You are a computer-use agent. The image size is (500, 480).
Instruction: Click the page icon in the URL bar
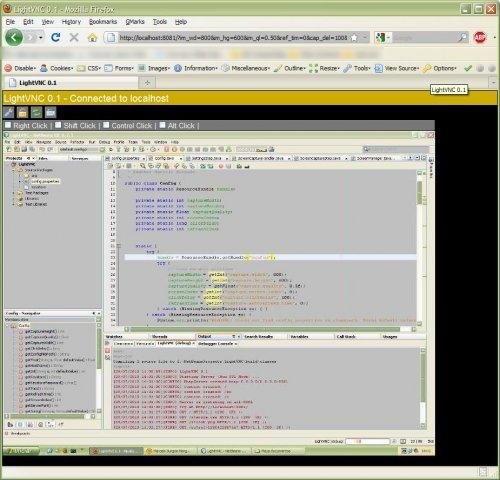[111, 38]
